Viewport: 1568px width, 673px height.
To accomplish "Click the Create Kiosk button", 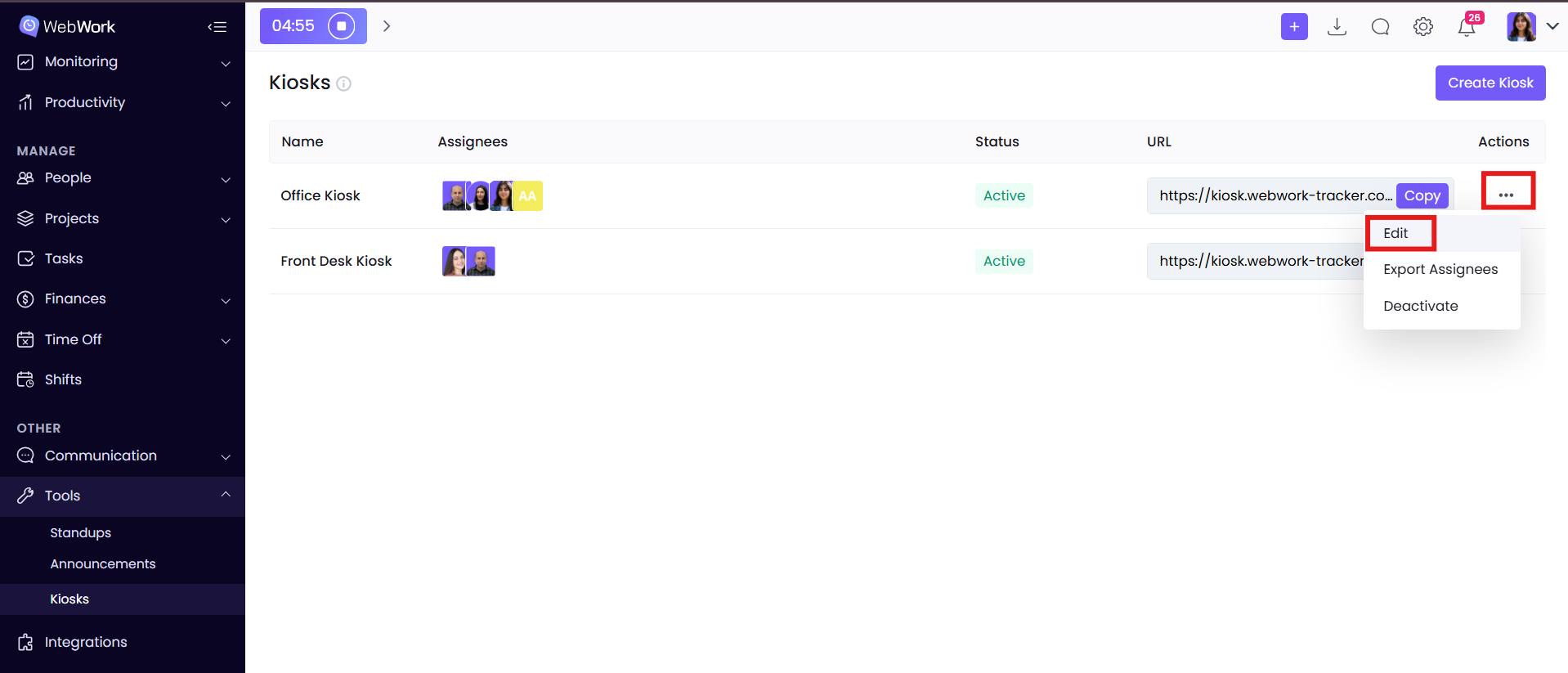I will [1490, 83].
